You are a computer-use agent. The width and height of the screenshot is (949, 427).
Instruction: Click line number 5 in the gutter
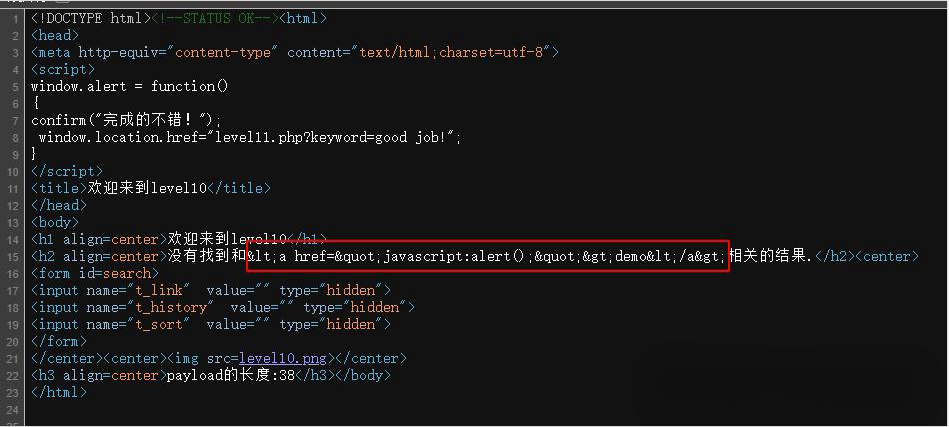(16, 86)
